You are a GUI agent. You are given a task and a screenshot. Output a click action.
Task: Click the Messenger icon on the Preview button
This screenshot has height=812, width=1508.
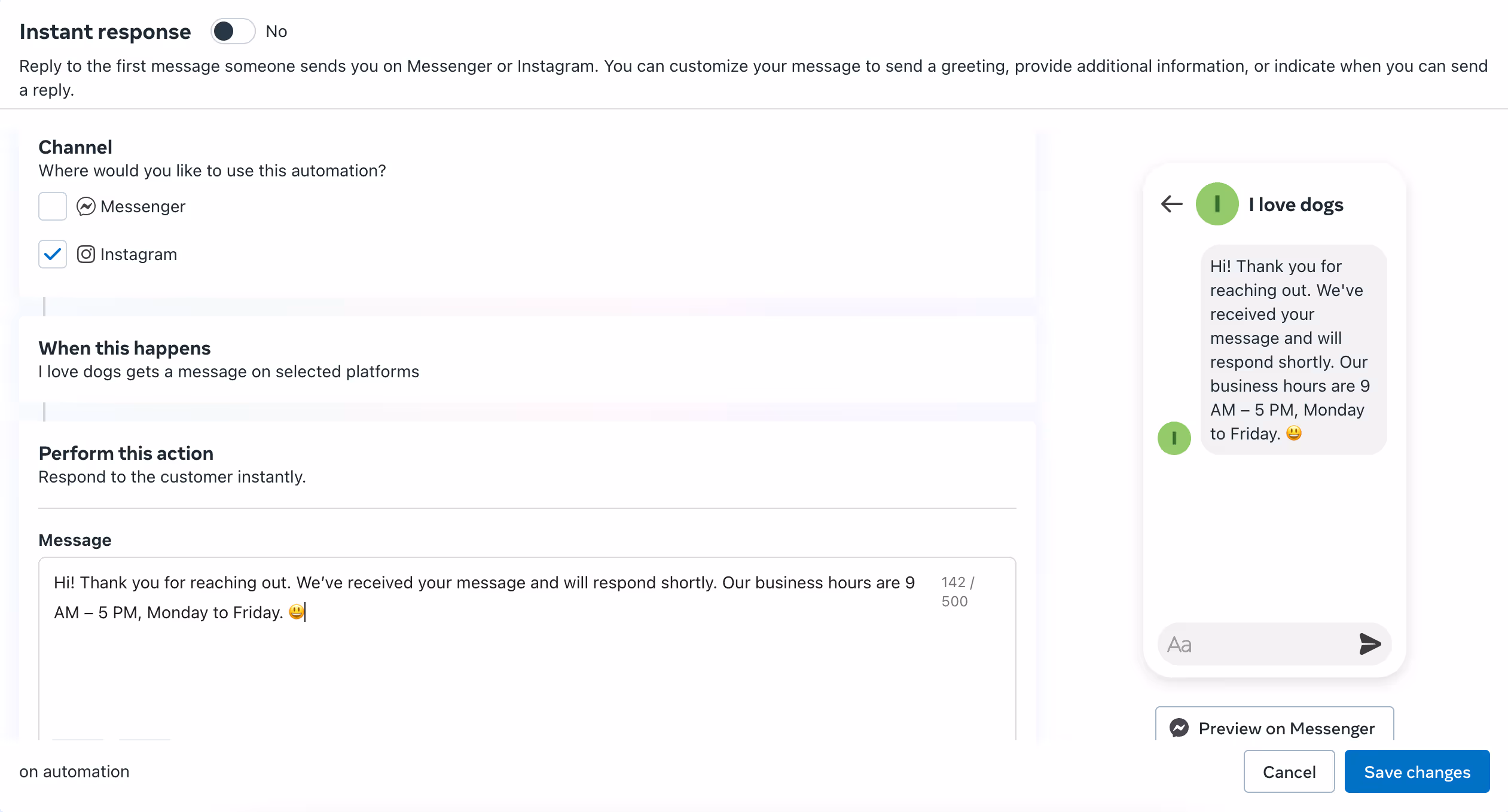(x=1179, y=728)
